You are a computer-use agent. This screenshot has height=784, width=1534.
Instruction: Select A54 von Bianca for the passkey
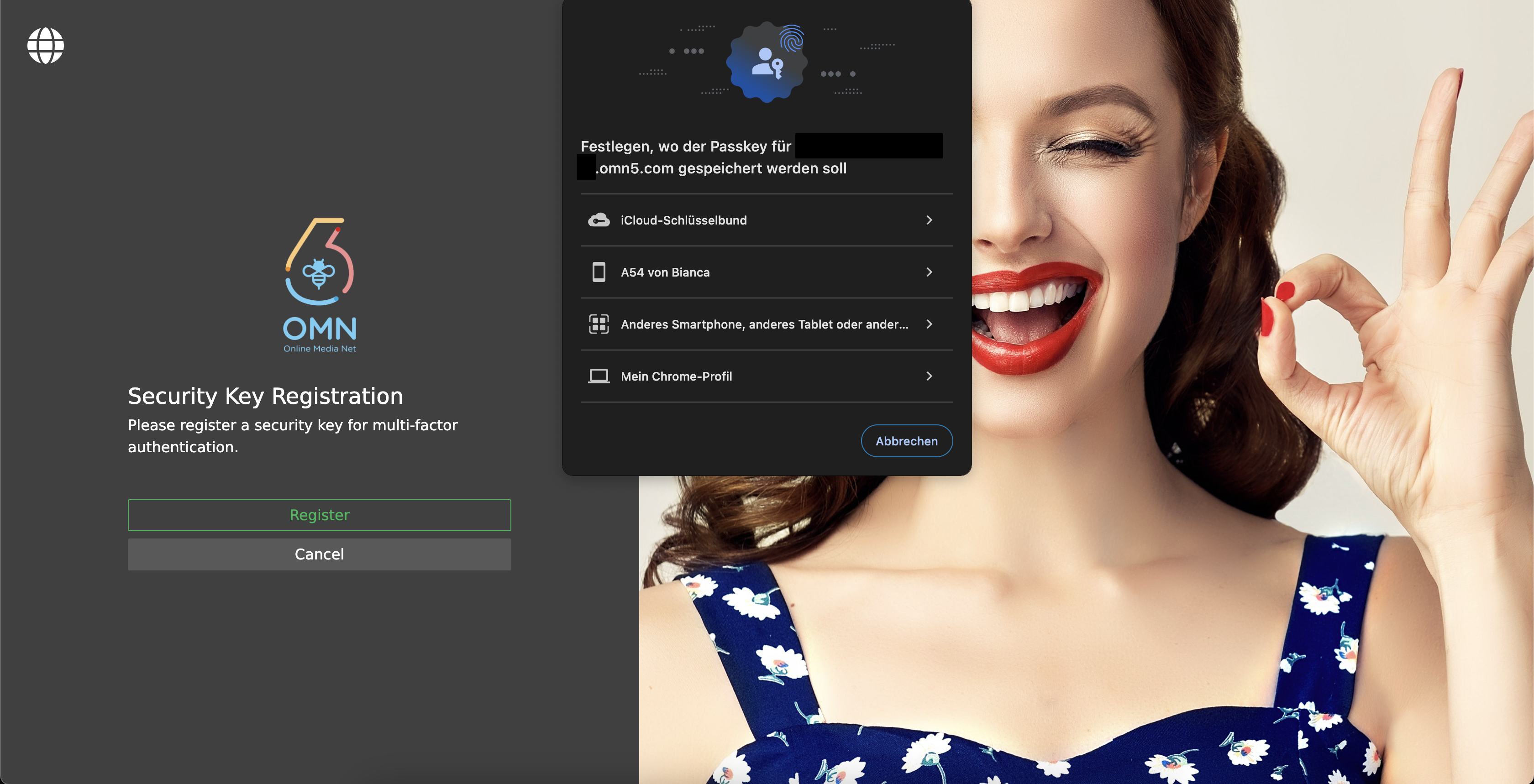744,272
